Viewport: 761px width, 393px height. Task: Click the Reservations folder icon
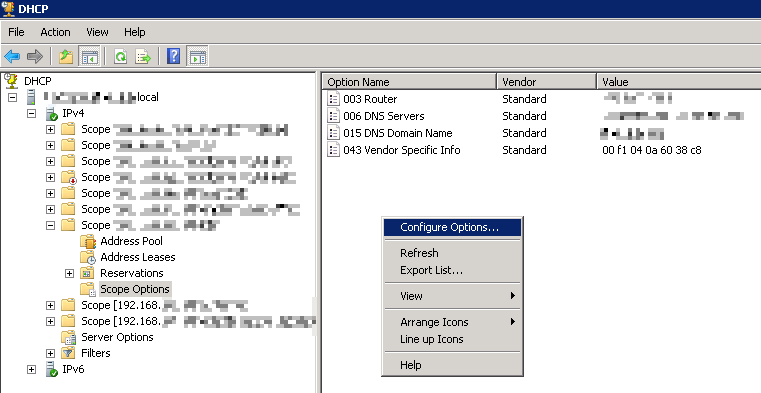pos(87,273)
